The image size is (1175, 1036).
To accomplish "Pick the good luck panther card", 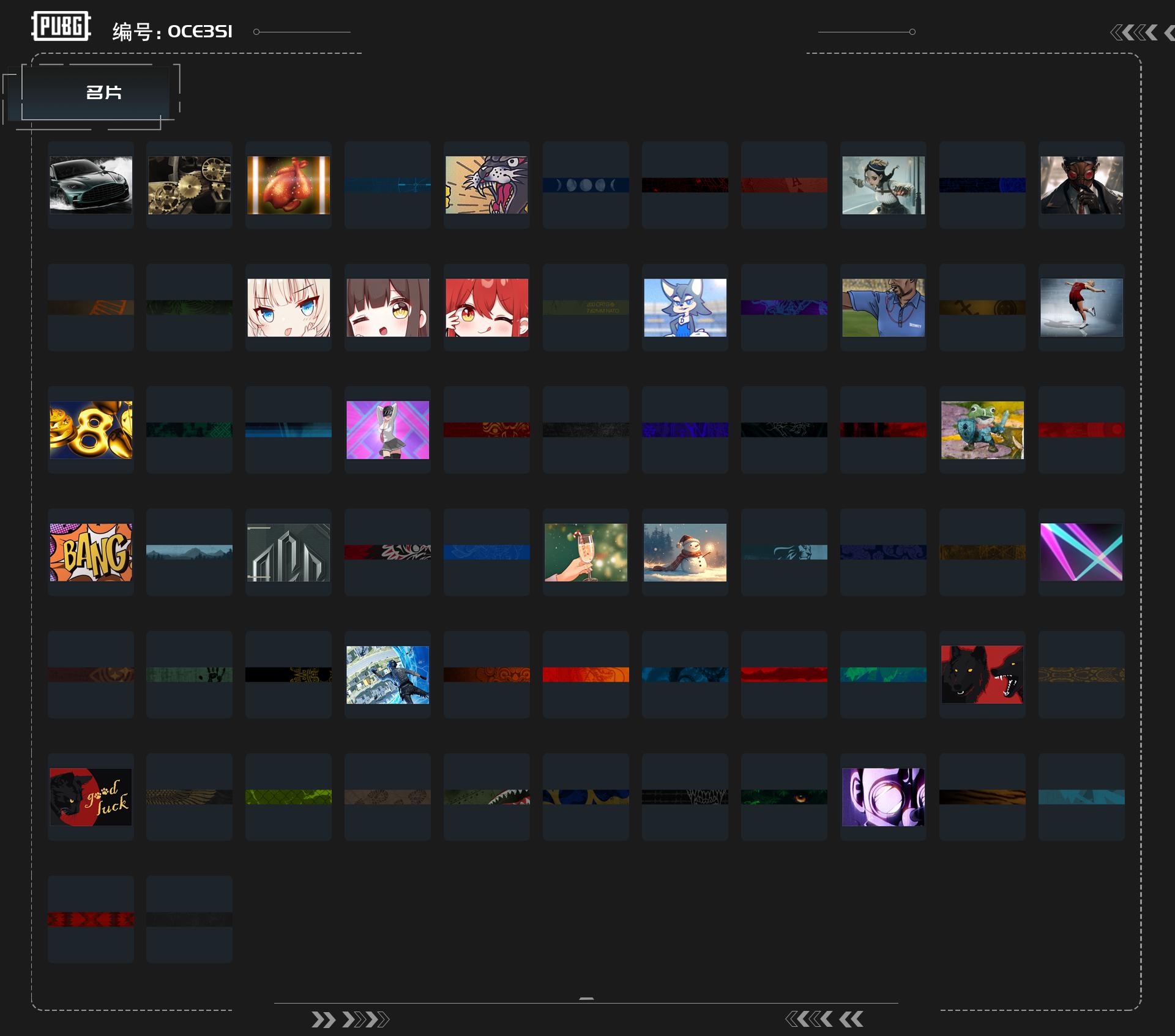I will pyautogui.click(x=91, y=797).
